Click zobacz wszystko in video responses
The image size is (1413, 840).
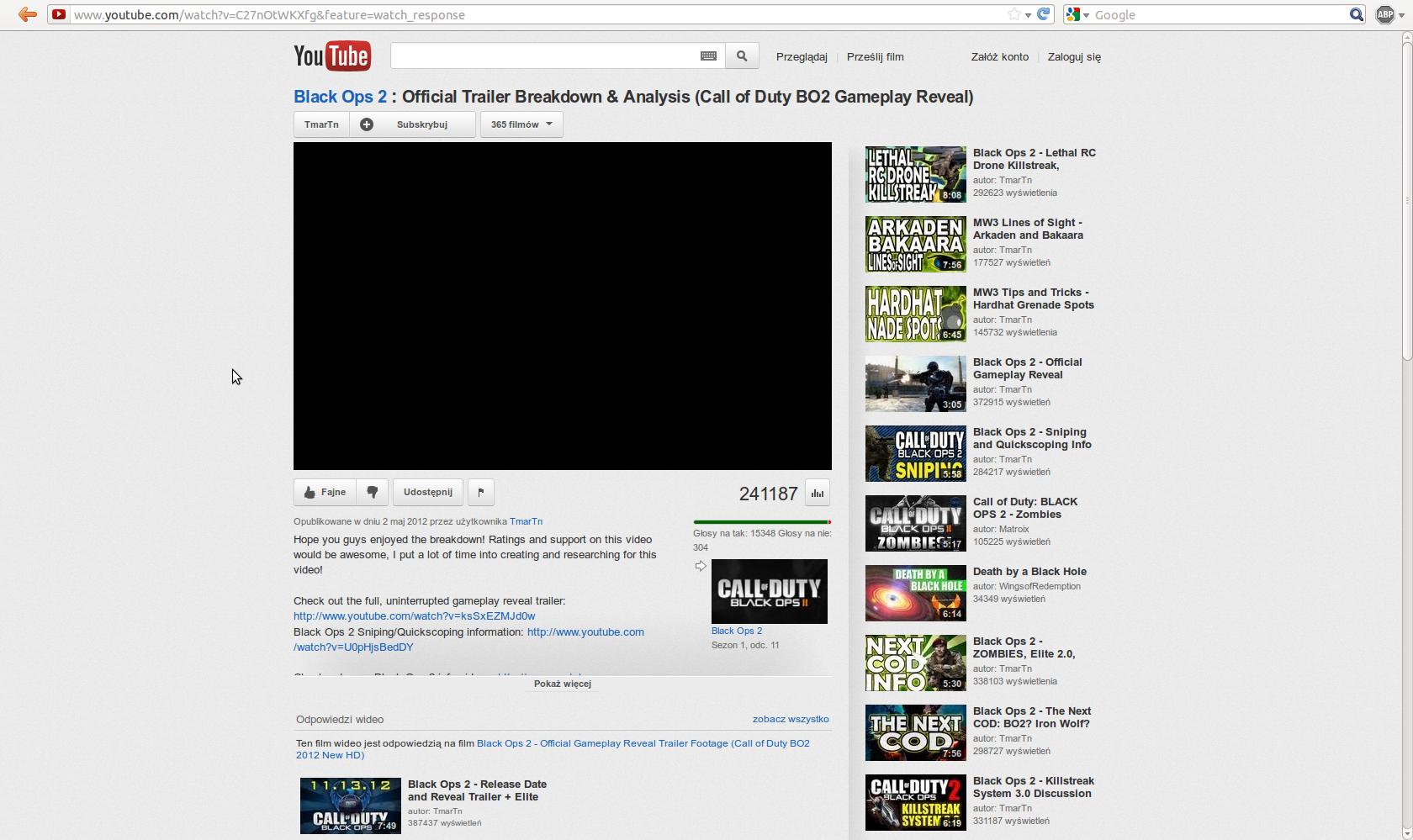(x=791, y=719)
